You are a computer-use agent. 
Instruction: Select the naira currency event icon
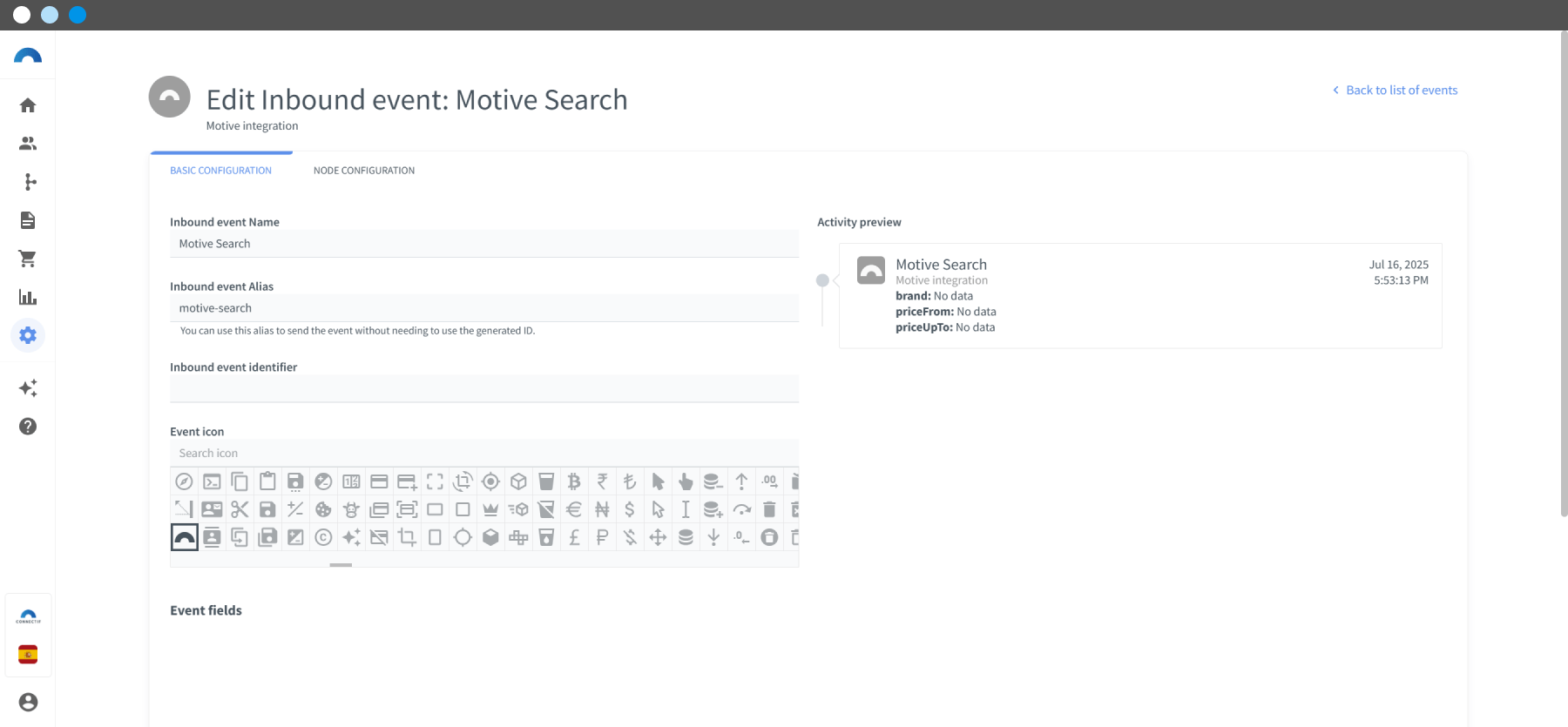tap(602, 509)
